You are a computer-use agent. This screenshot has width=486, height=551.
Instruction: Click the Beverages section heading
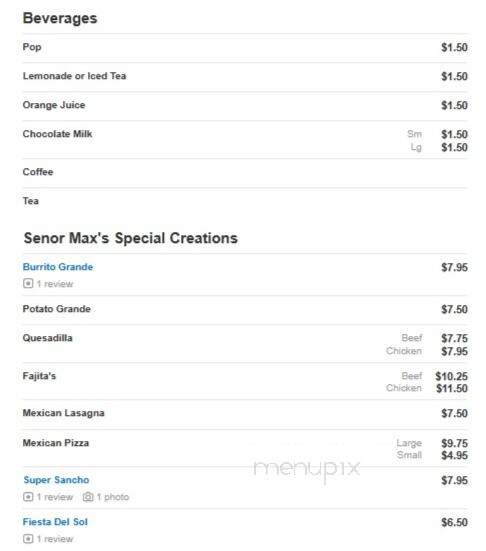(60, 18)
